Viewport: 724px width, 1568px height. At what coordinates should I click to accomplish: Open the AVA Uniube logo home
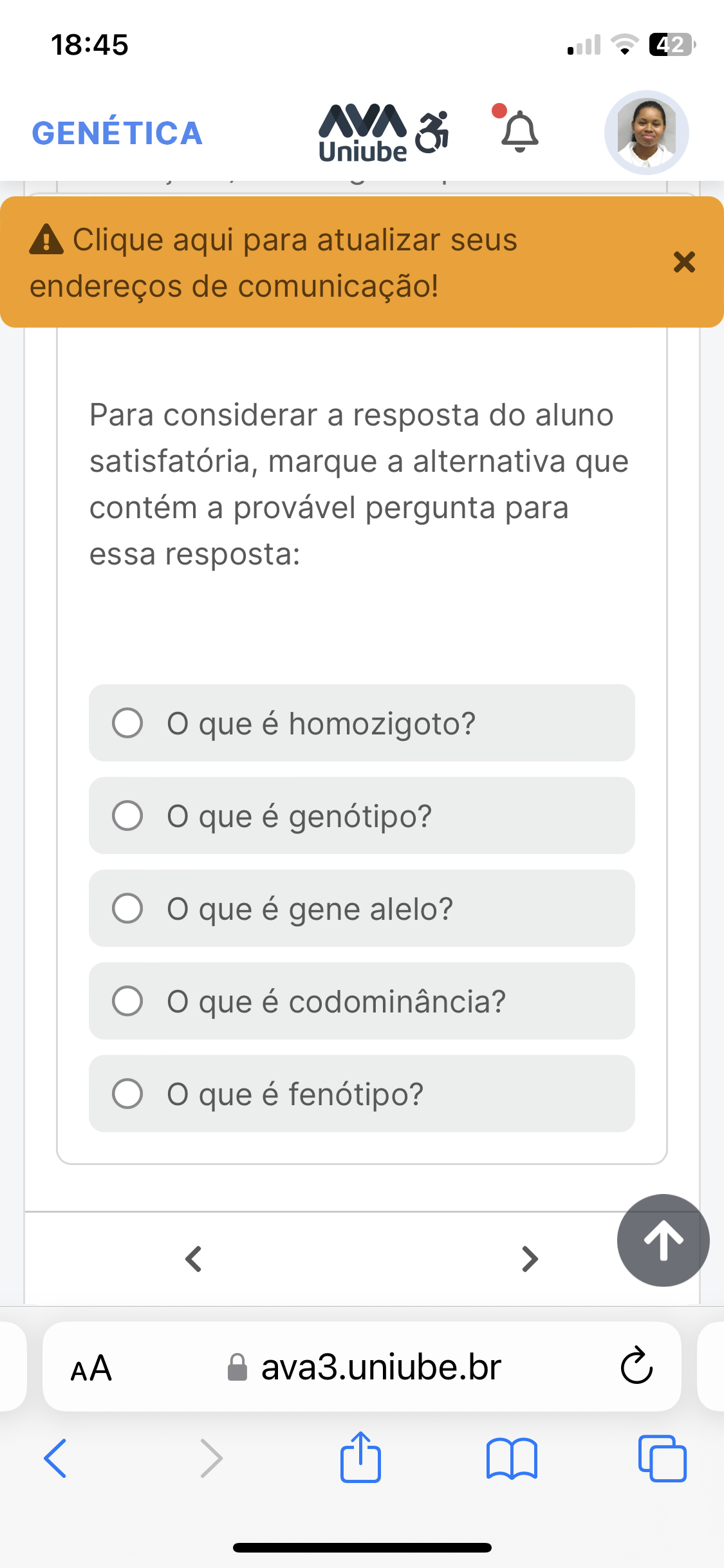[362, 133]
